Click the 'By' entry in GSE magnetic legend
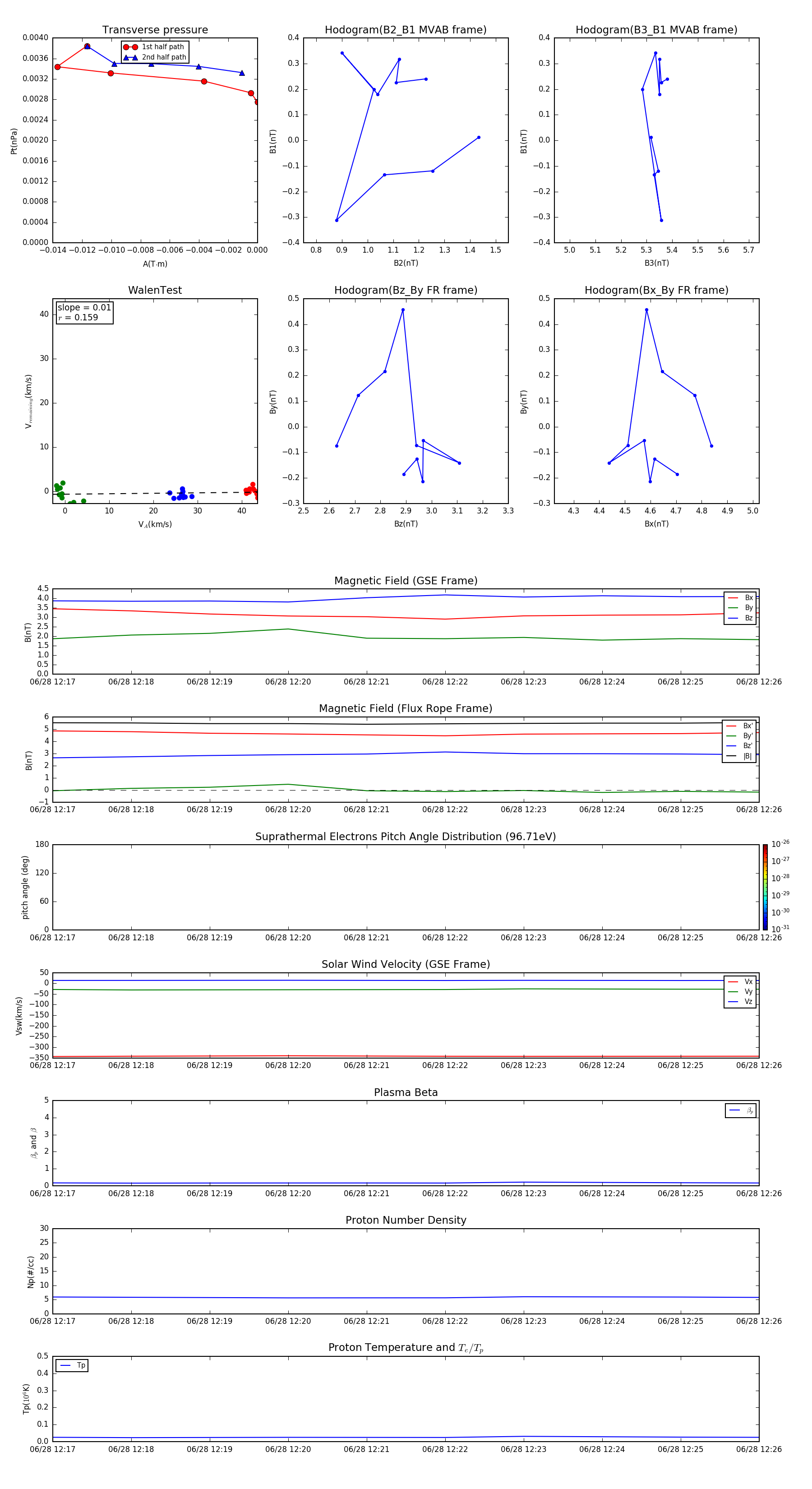The width and height of the screenshot is (812, 1489). (740, 607)
